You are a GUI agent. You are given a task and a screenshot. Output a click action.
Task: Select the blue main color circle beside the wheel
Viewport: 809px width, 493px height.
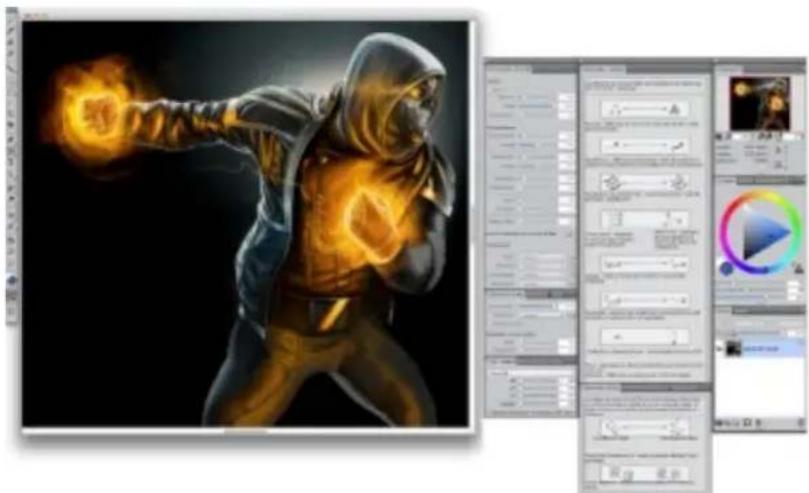[726, 269]
